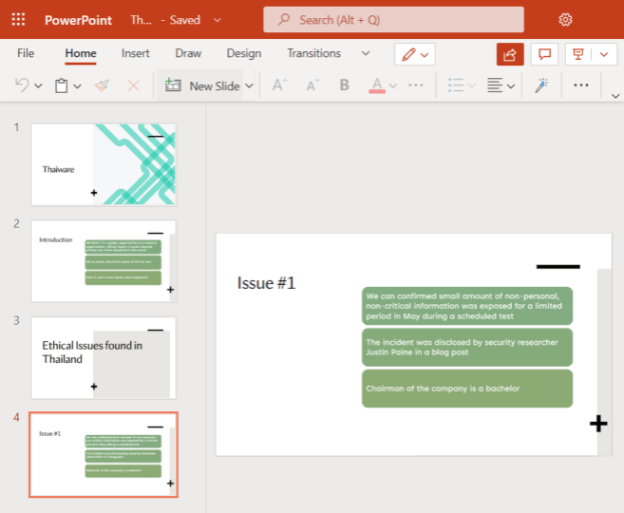Increase font size with larger A
This screenshot has width=624, height=513.
279,85
